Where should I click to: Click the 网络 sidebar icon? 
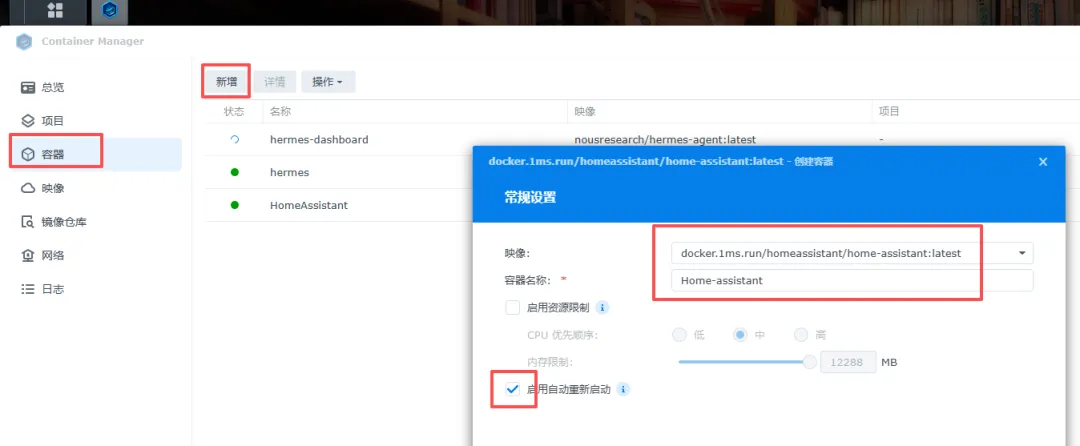coord(28,255)
